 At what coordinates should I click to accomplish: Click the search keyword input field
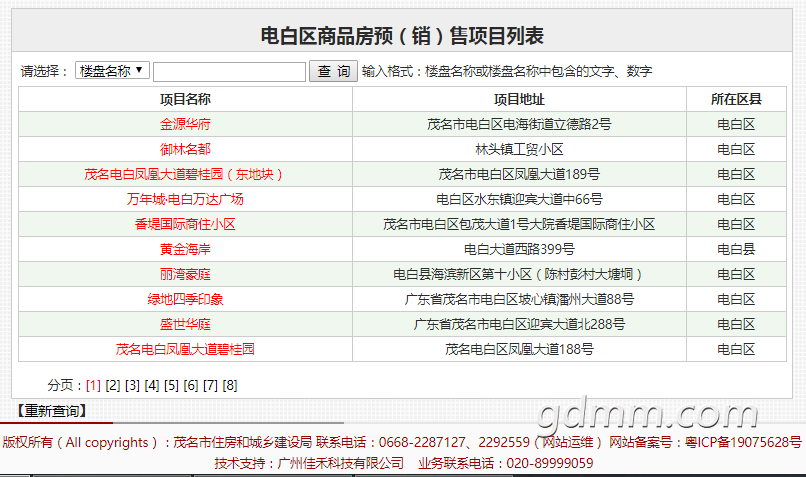click(x=229, y=72)
